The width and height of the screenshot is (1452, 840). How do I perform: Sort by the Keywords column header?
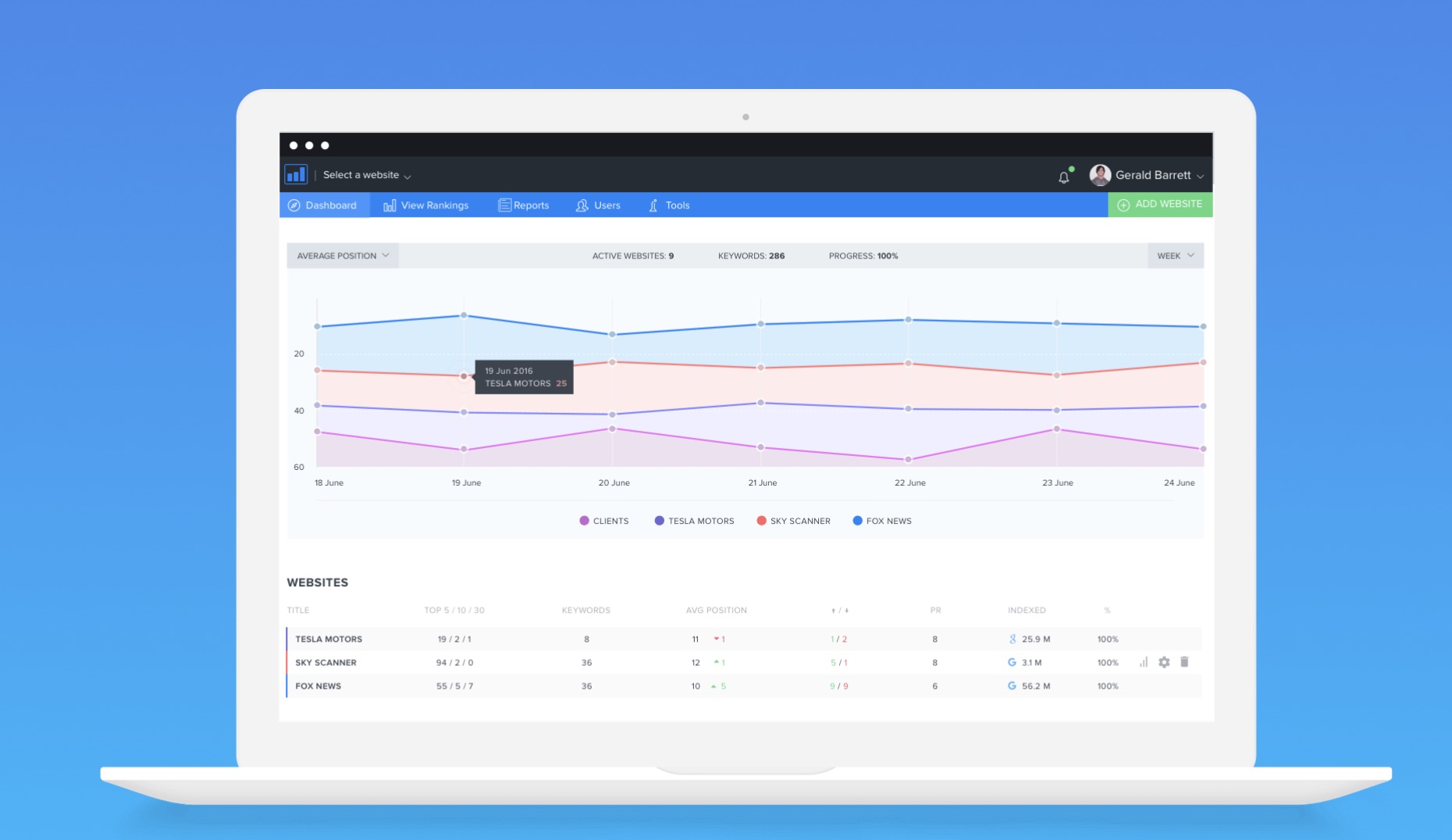(585, 610)
